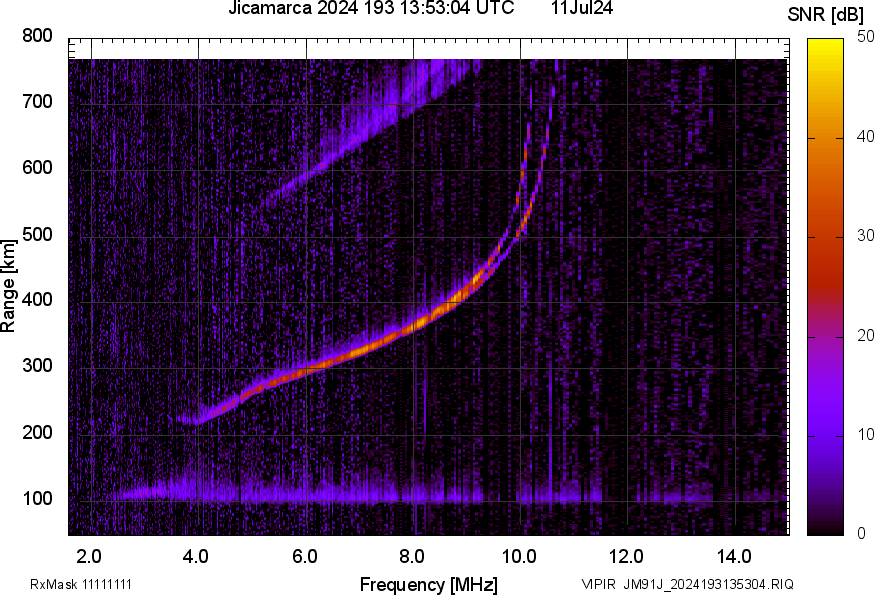Click the 600 range tick label
The height and width of the screenshot is (595, 874).
click(x=37, y=167)
